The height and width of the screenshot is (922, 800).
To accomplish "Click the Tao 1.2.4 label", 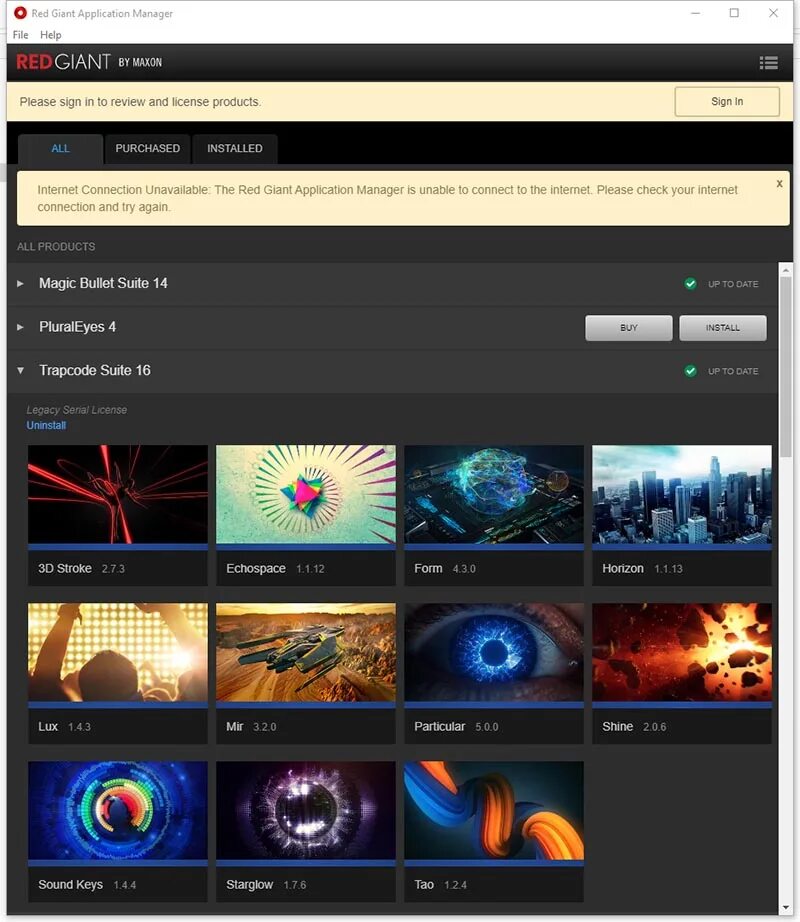I will click(x=440, y=885).
